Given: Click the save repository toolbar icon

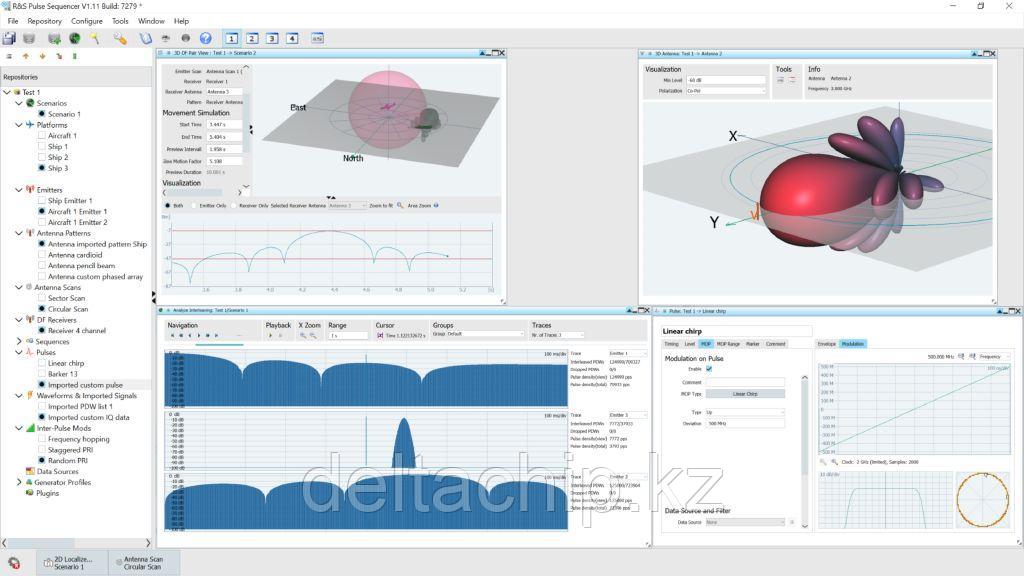Looking at the screenshot, I should [9, 39].
